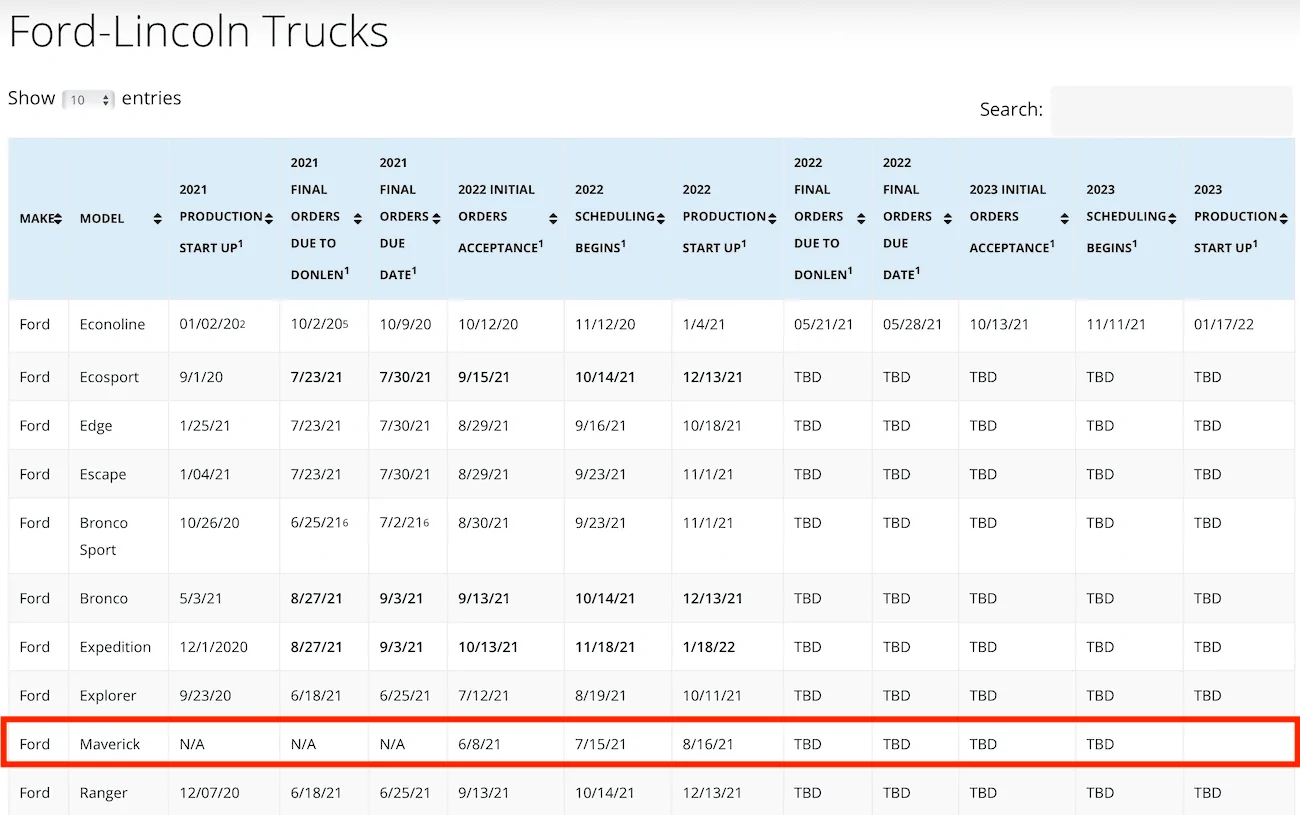Sort by 2023 Initial Orders Acceptance arrows
Viewport: 1300px width, 815px height.
[1064, 219]
